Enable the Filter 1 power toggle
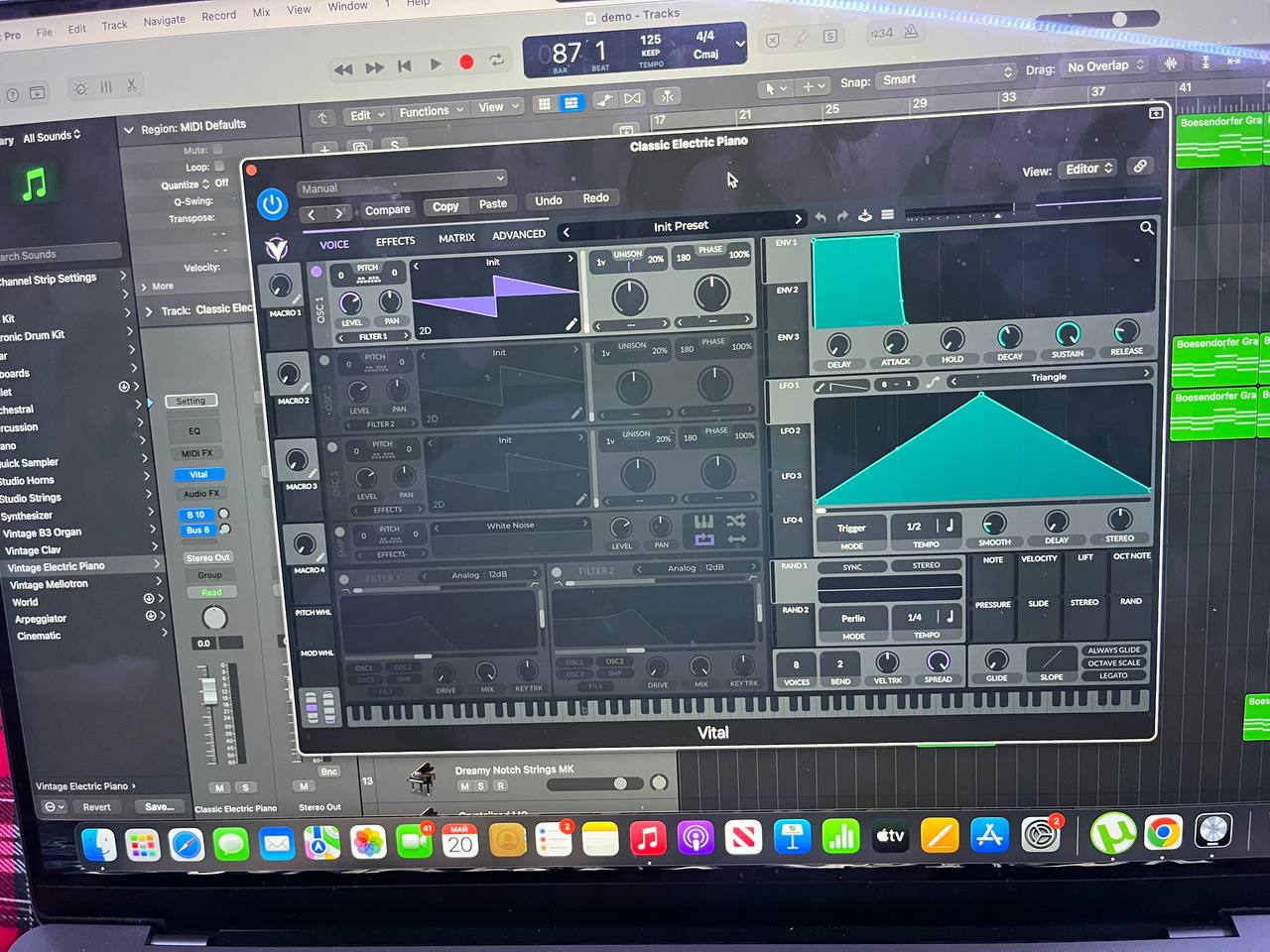The width and height of the screenshot is (1270, 952). (344, 579)
